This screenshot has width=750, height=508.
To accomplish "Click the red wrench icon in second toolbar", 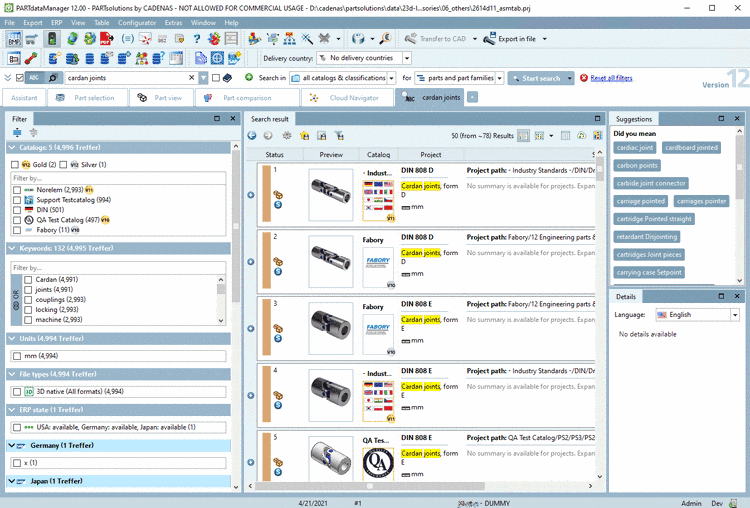I will click(x=31, y=58).
